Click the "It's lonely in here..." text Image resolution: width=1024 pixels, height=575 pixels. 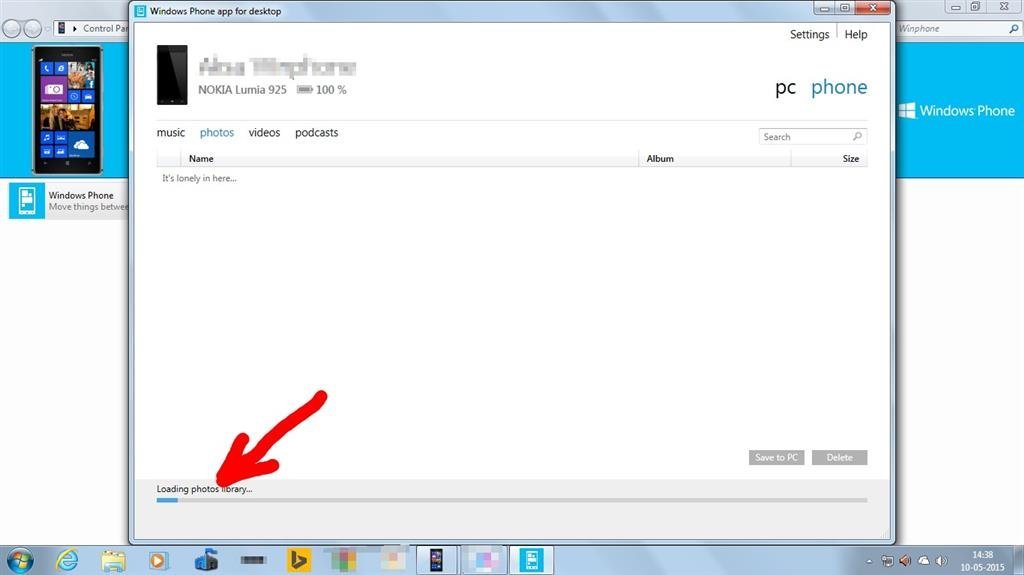pos(199,178)
